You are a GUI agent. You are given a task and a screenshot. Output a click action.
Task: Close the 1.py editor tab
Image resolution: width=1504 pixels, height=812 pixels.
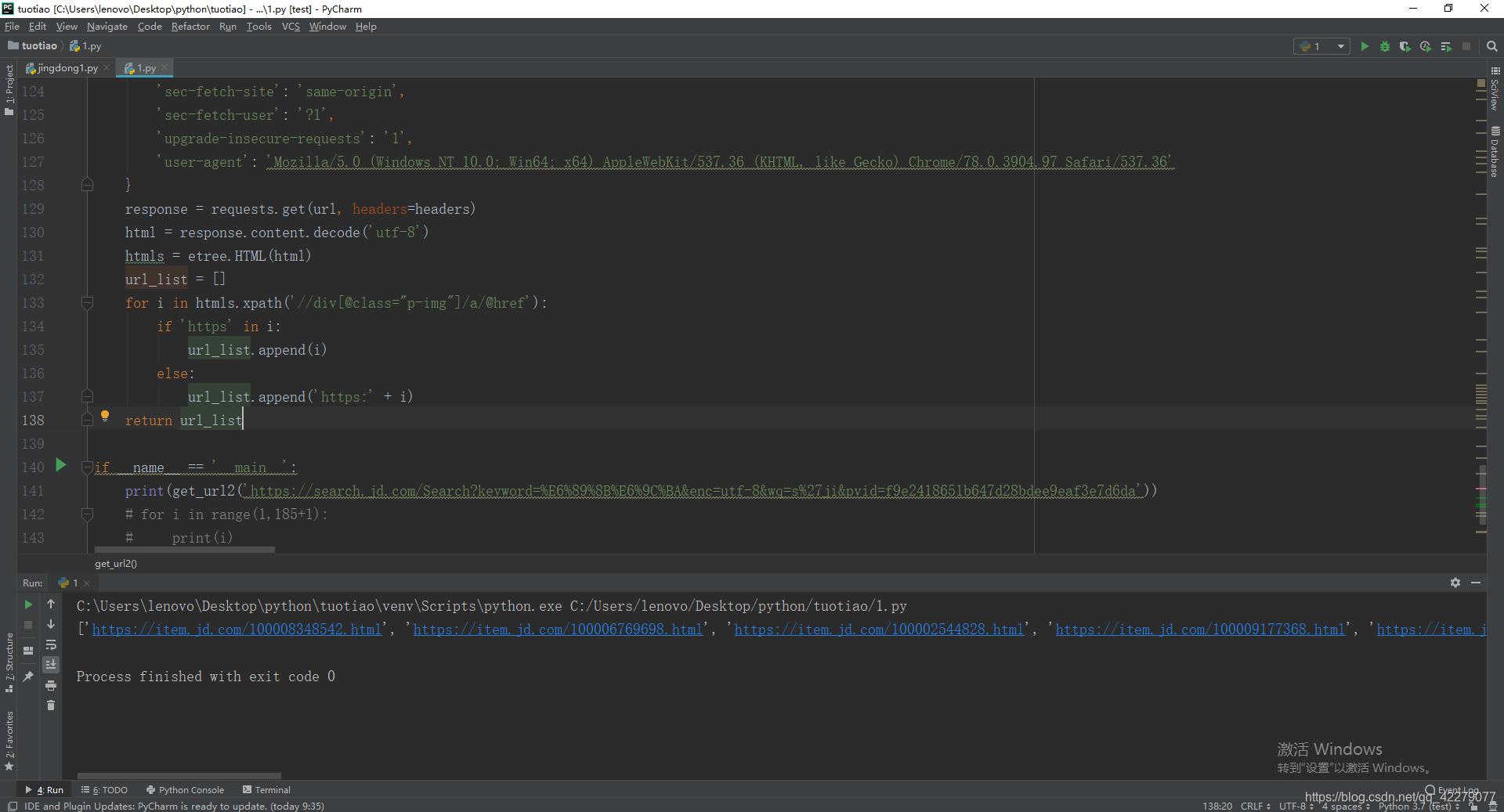(x=164, y=68)
